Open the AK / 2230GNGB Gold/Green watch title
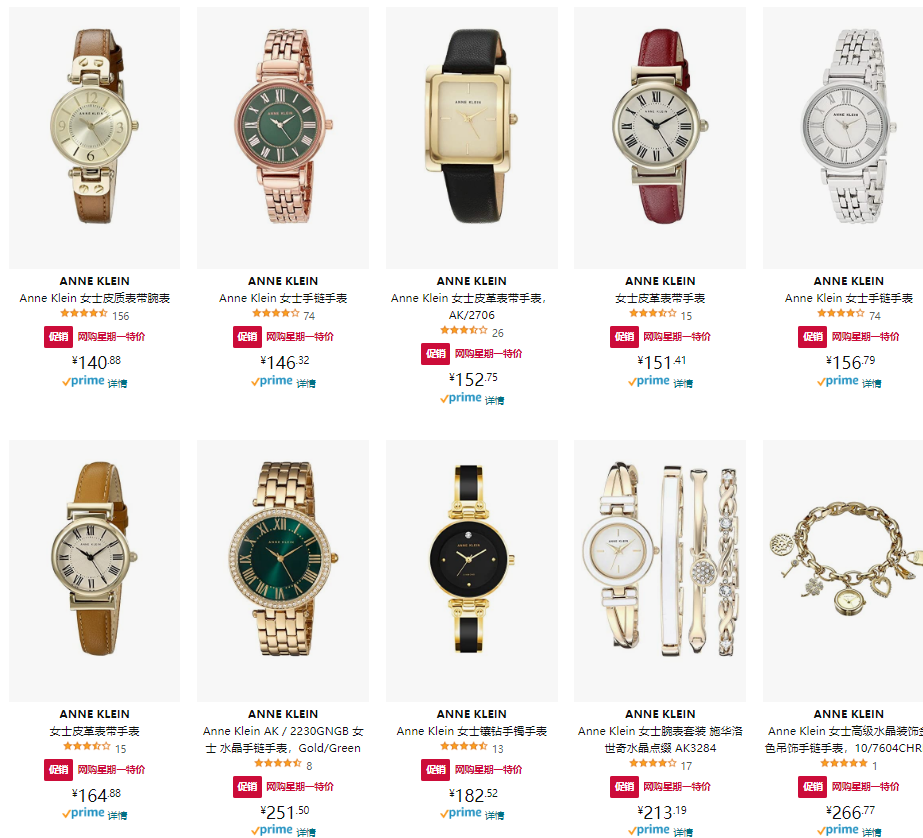923x838 pixels. 283,739
